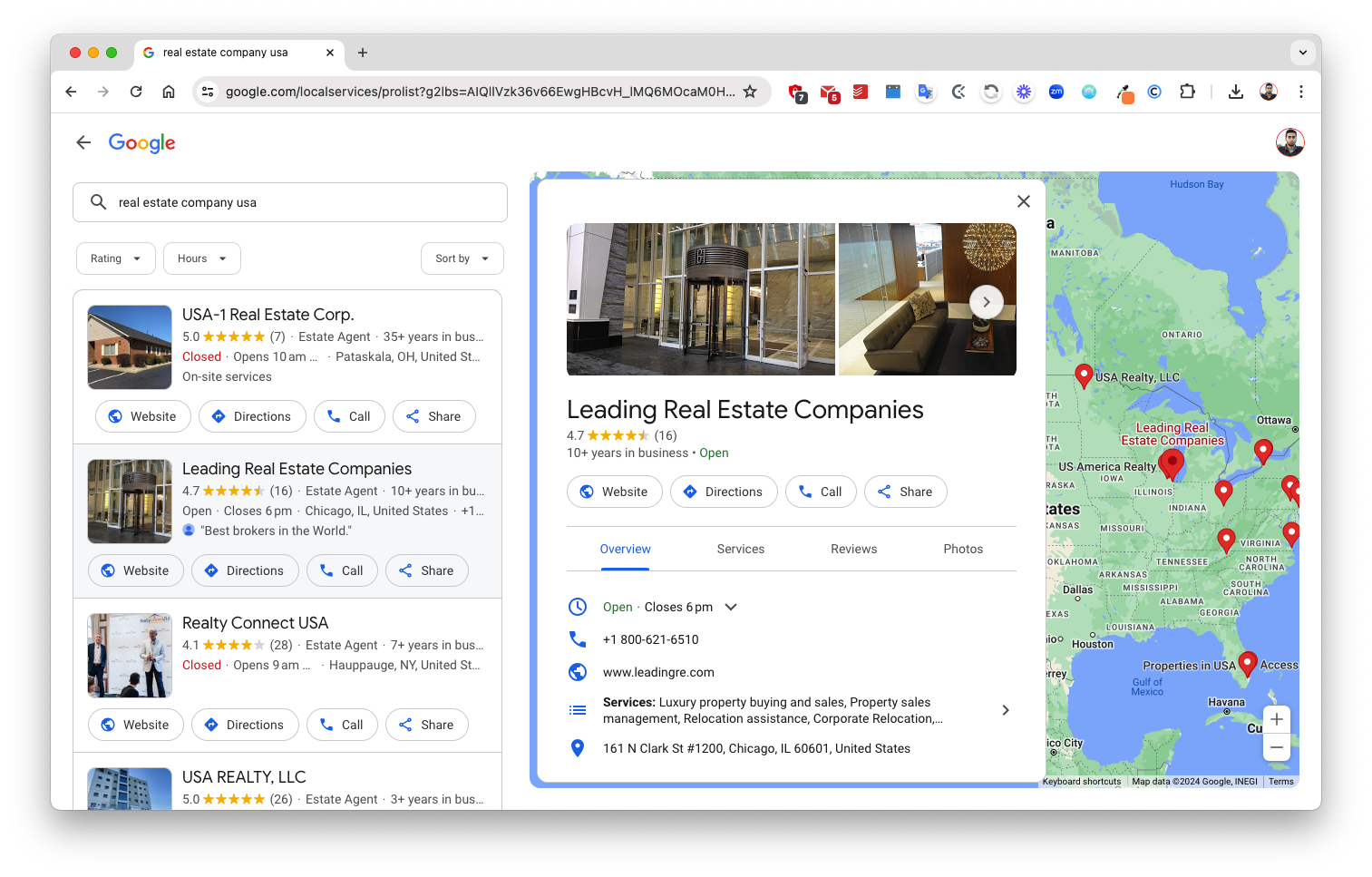Click the search box with real estate company usa
This screenshot has height=877, width=1372.
pyautogui.click(x=290, y=202)
